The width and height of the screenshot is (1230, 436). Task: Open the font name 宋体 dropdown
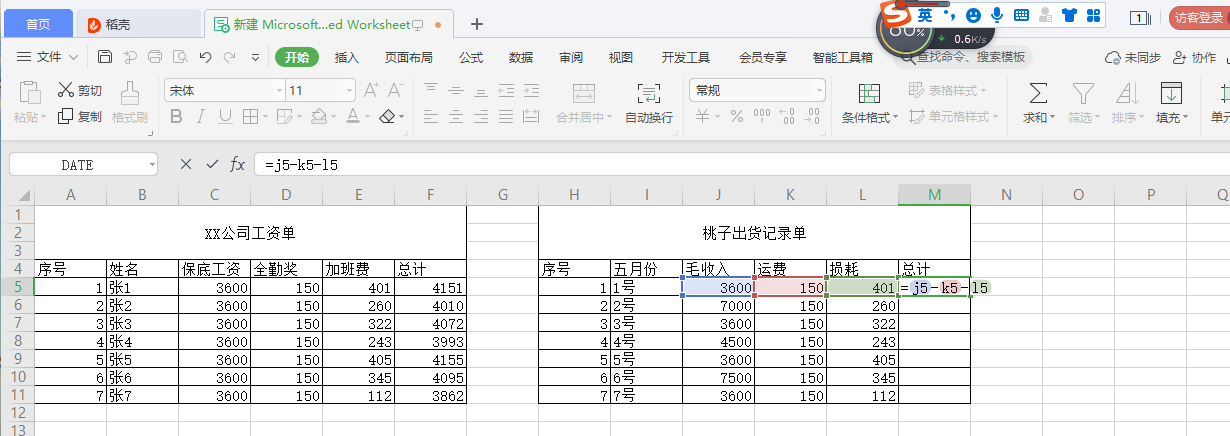(278, 91)
